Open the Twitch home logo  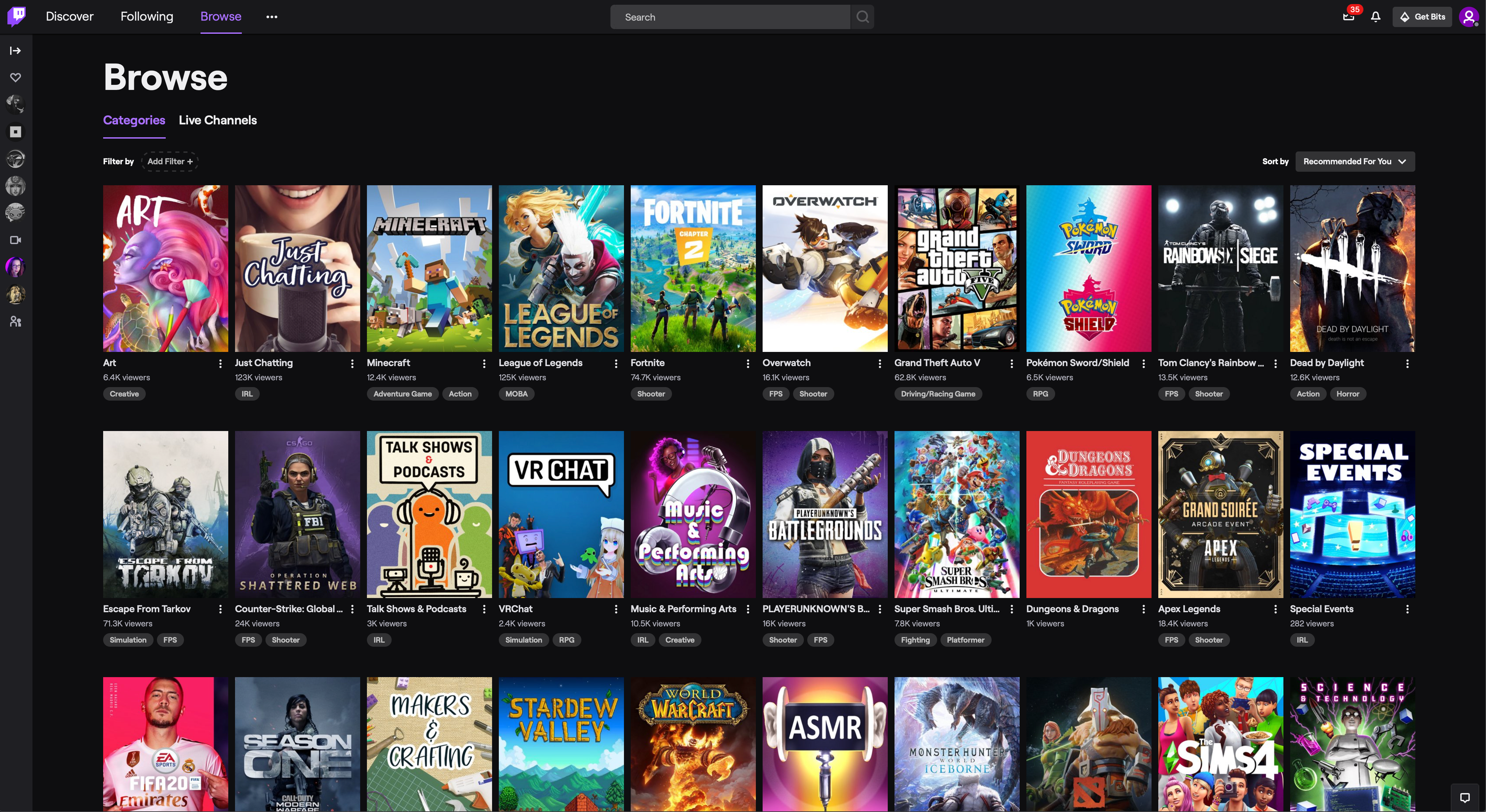(x=17, y=16)
